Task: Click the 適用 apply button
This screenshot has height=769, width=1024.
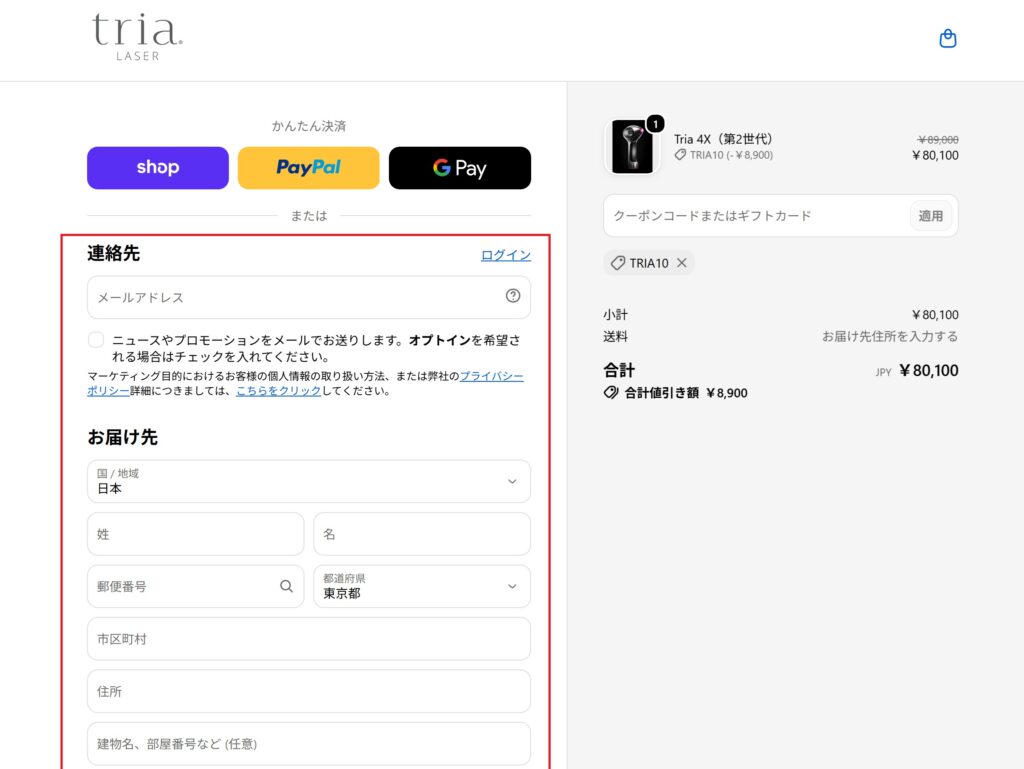Action: [931, 215]
